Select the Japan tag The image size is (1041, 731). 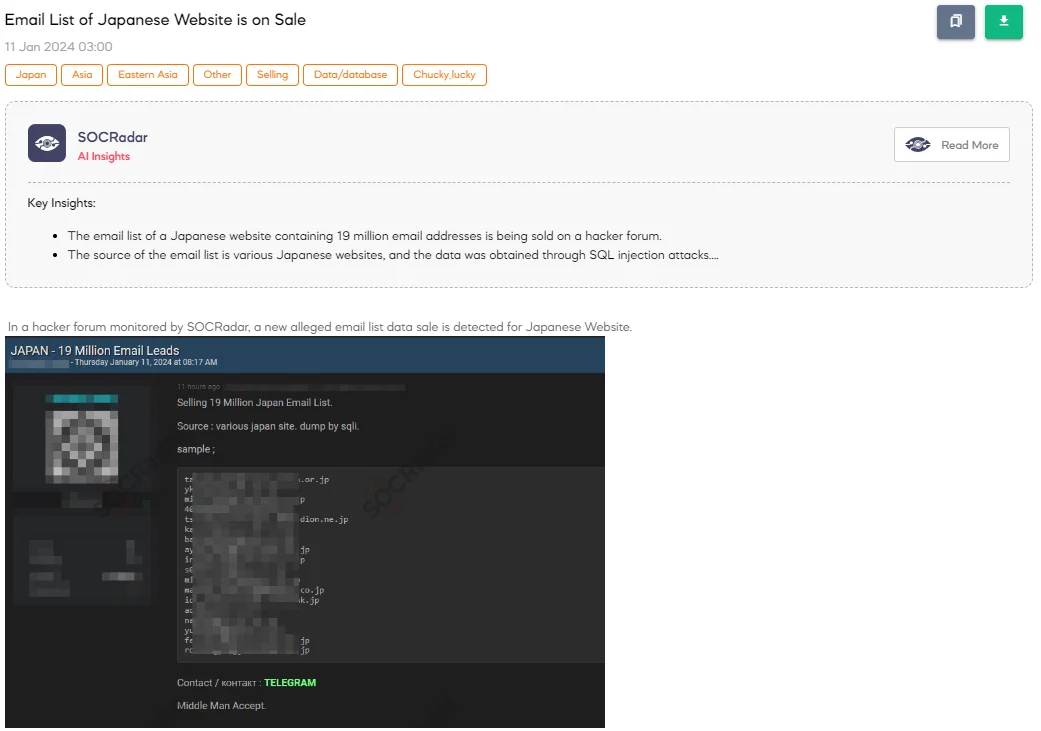tap(31, 75)
